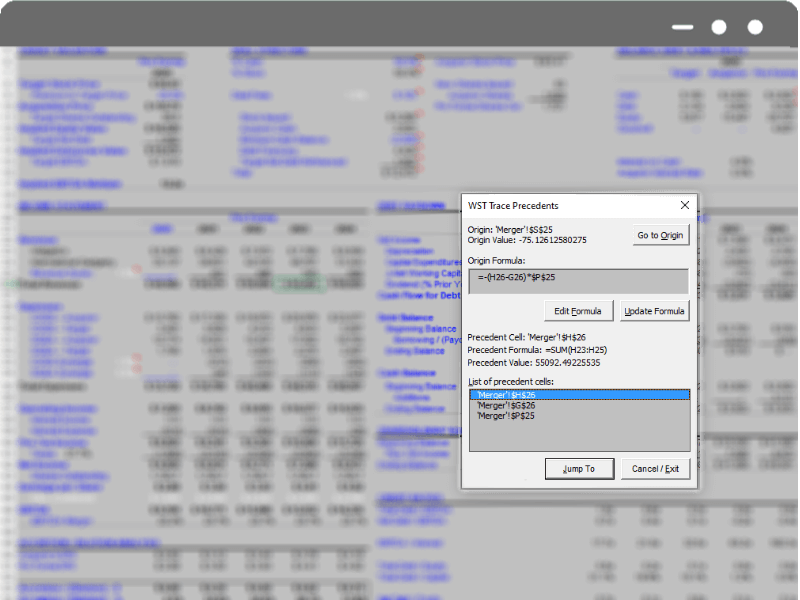Viewport: 800px width, 600px height.
Task: Click the Precedent Value 55092.49225535 text
Action: pyautogui.click(x=533, y=363)
